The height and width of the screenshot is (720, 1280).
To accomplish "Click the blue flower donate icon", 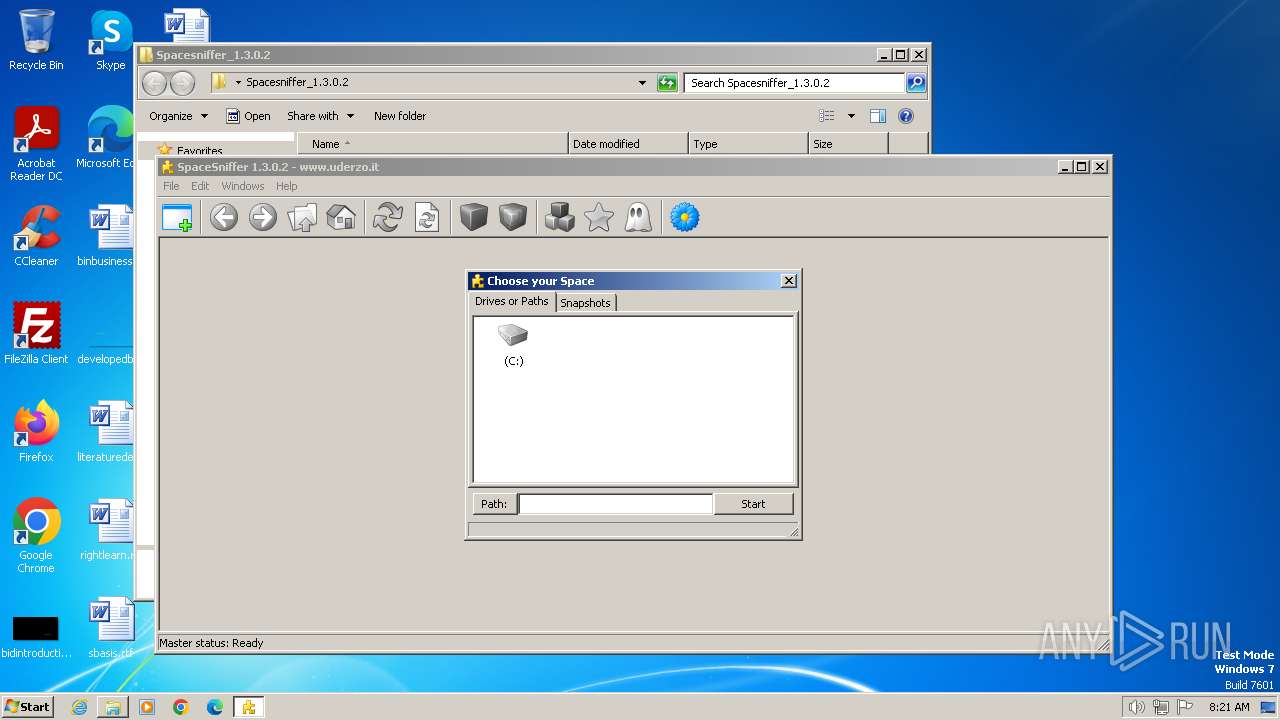I will coord(685,217).
